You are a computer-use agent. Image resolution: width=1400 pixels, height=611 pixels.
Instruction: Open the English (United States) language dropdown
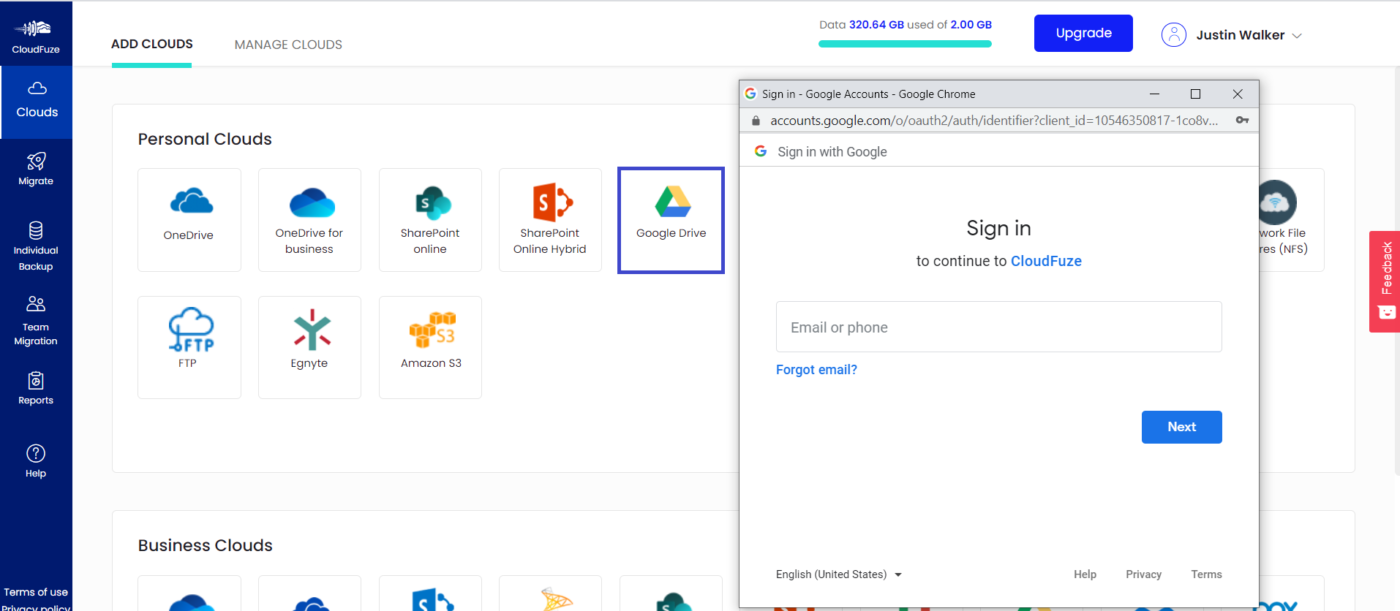pyautogui.click(x=838, y=575)
